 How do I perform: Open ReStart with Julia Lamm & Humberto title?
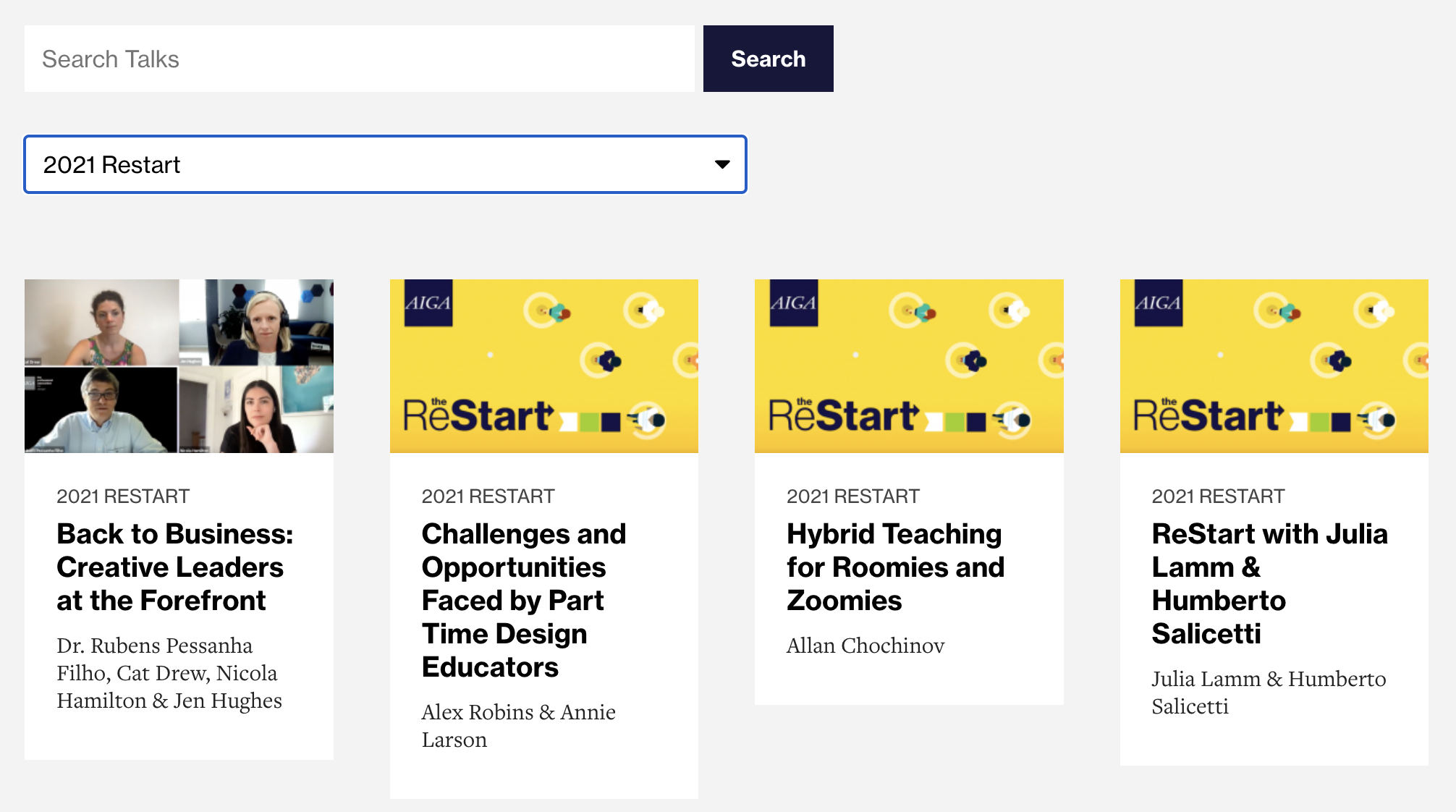1269,583
